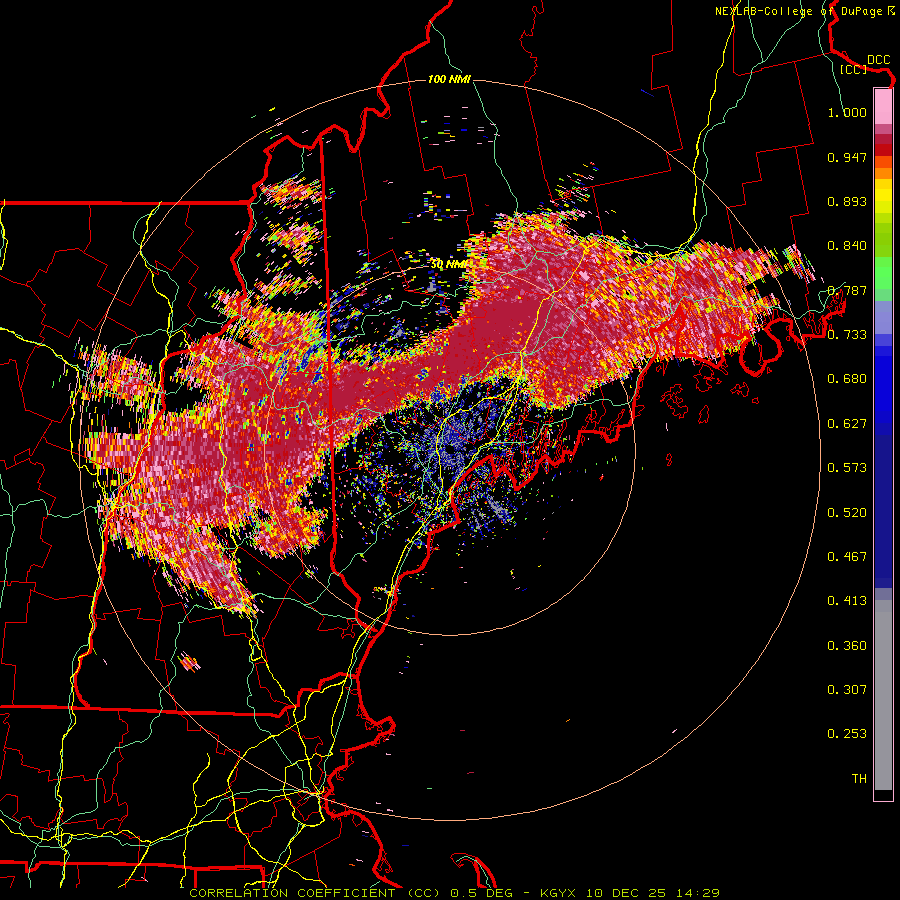Select the 0.413 legend value
This screenshot has width=900, height=900.
click(x=847, y=601)
